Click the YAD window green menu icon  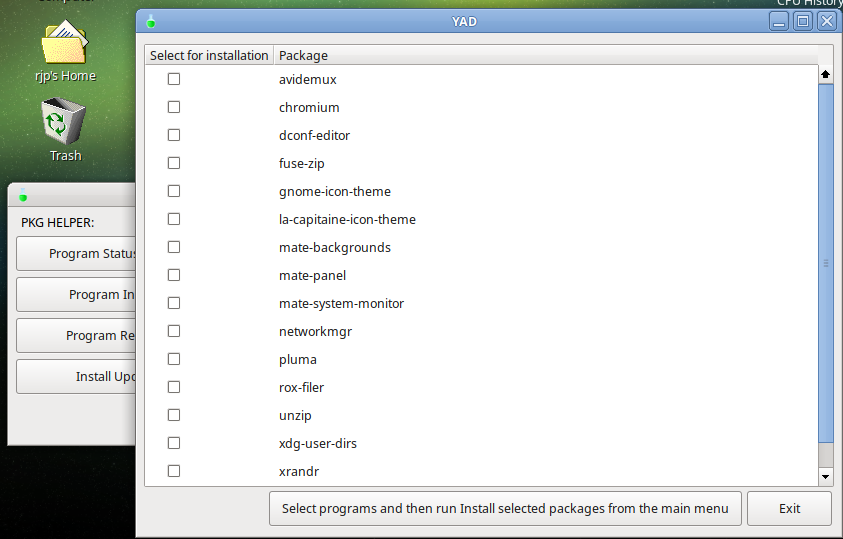click(151, 21)
